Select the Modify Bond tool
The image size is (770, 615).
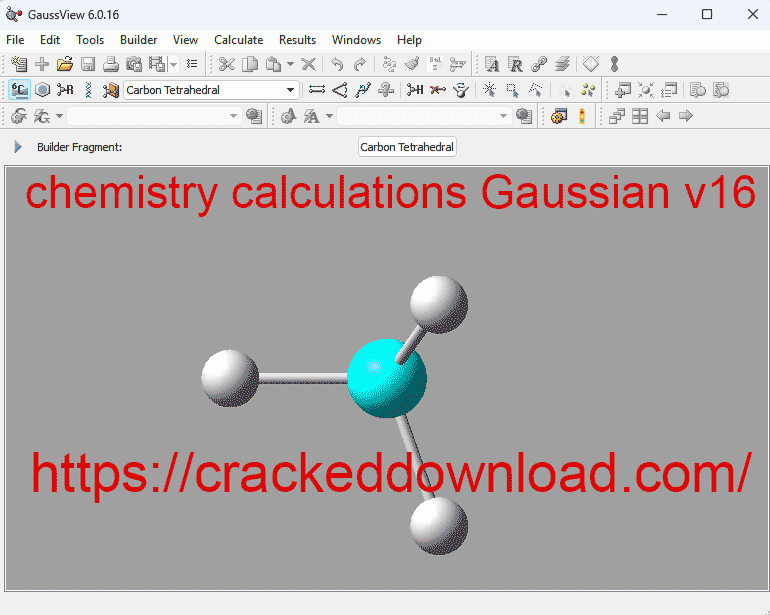click(317, 90)
